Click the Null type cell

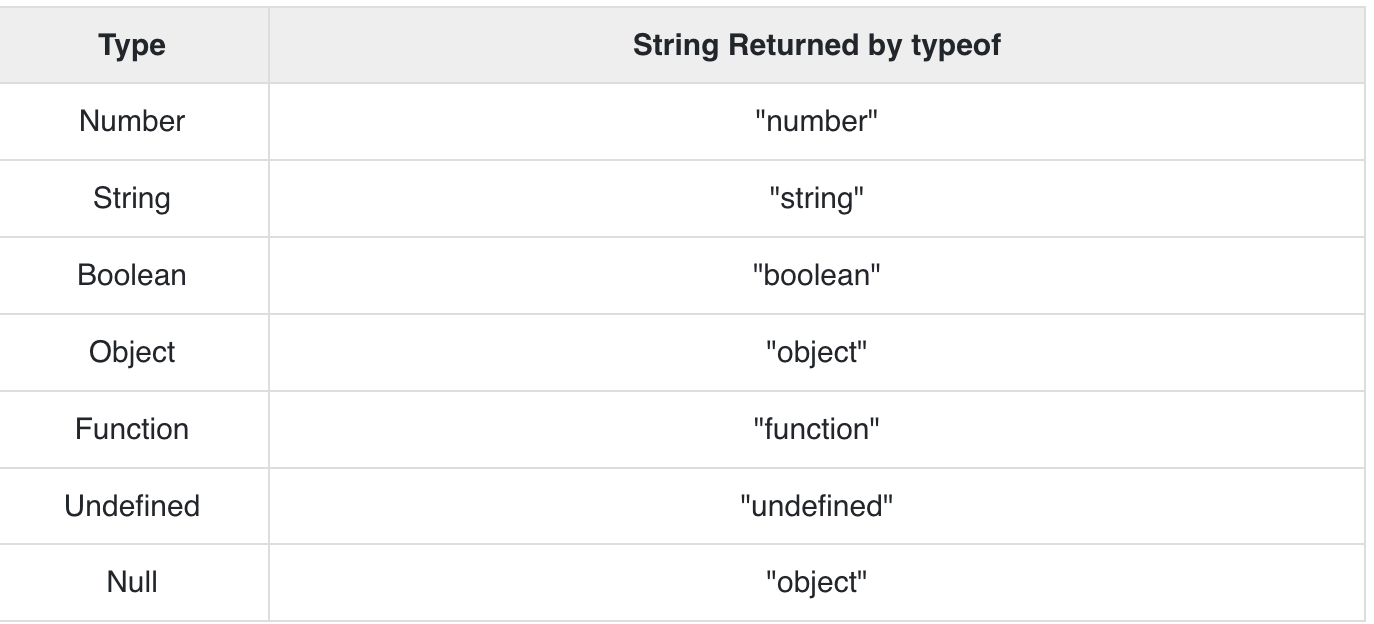tap(132, 582)
